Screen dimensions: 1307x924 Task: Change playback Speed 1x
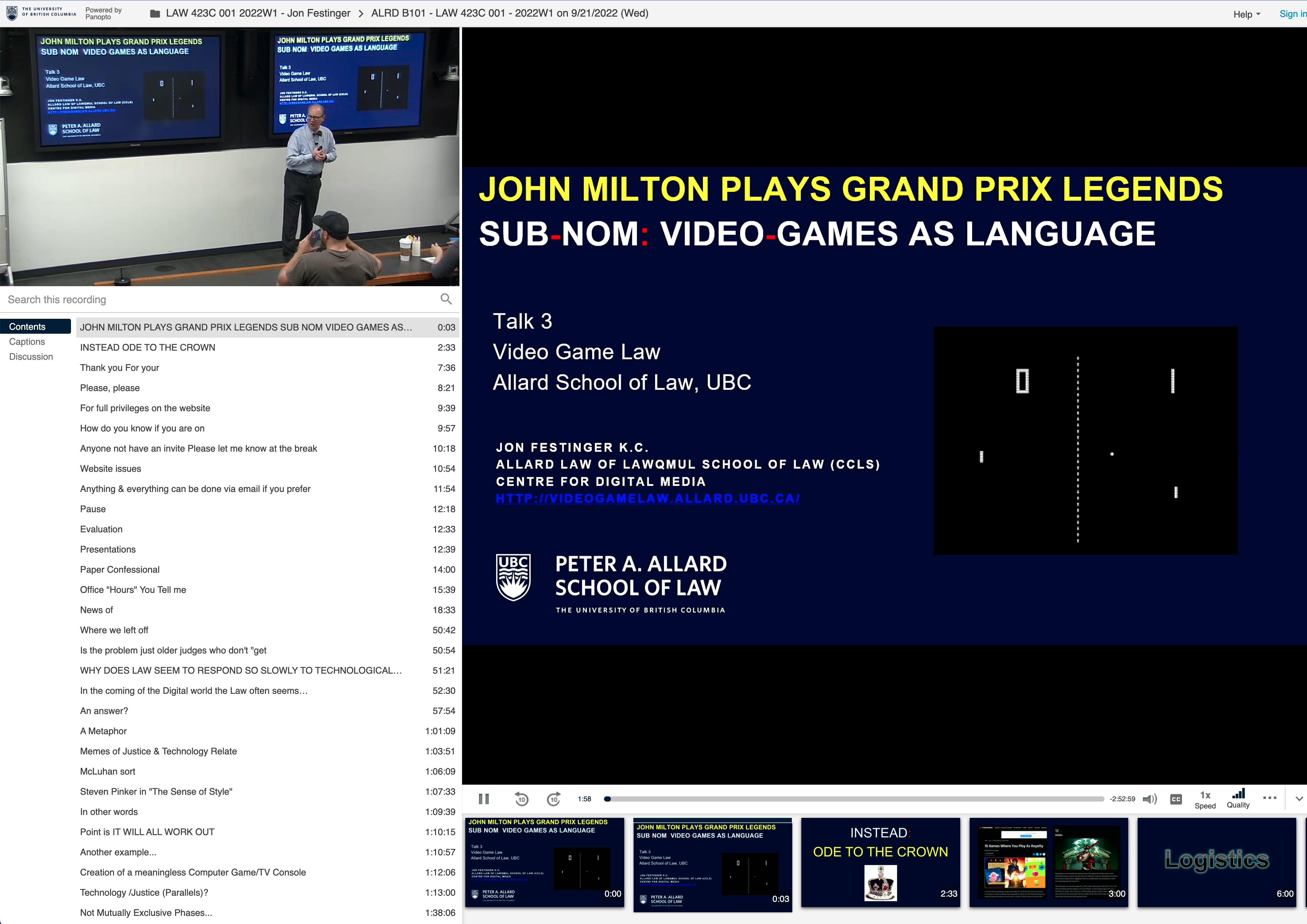tap(1205, 799)
